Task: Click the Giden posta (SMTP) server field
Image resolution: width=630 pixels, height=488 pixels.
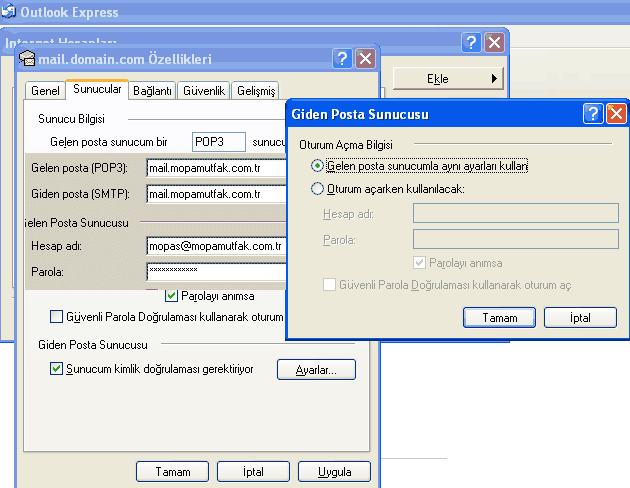Action: tap(217, 194)
